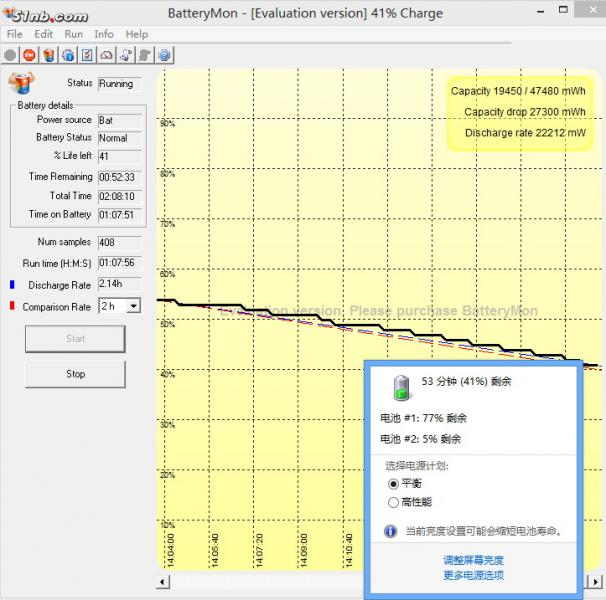The image size is (606, 600).
Task: Select the 平衡 power plan radio button
Action: (393, 484)
